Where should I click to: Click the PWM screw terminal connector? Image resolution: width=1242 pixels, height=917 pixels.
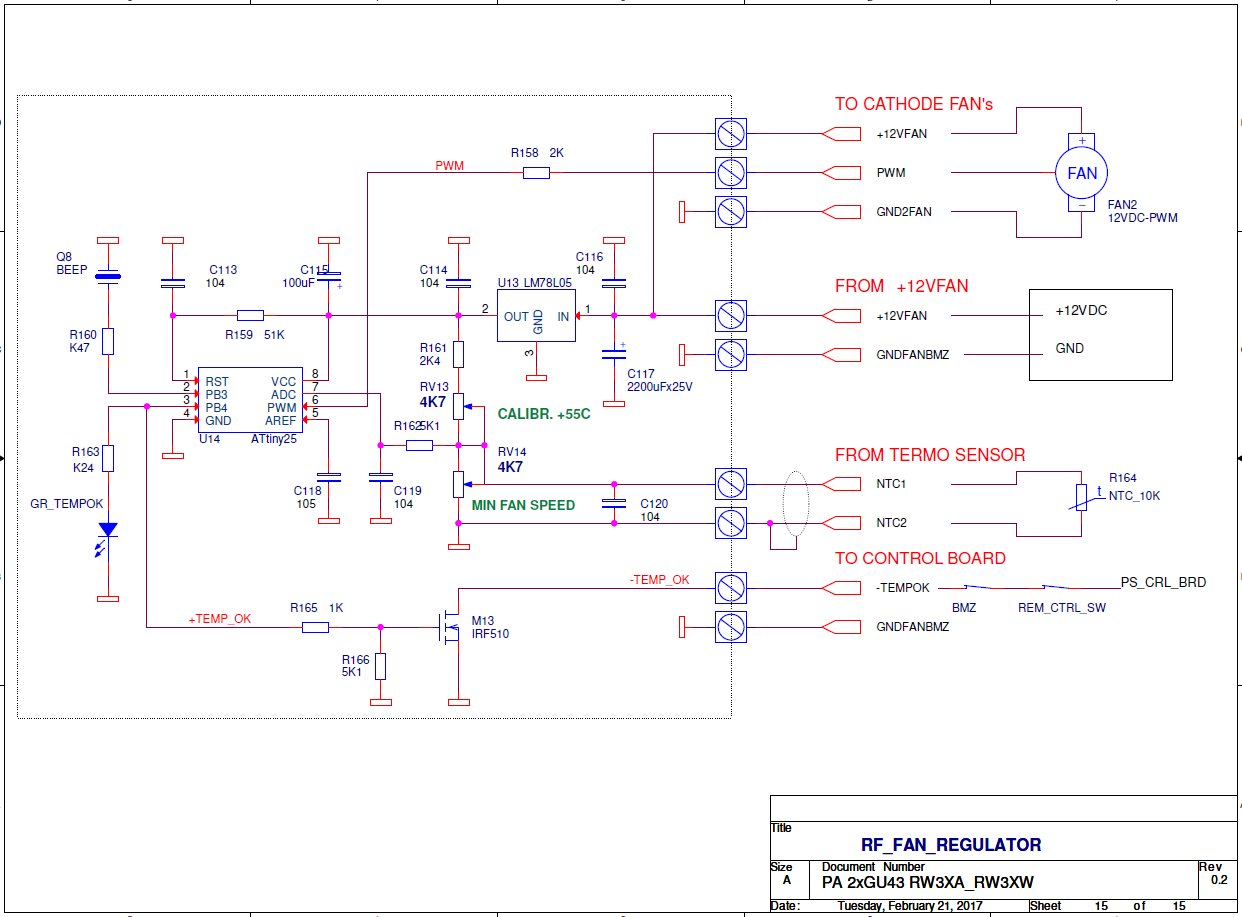(731, 172)
